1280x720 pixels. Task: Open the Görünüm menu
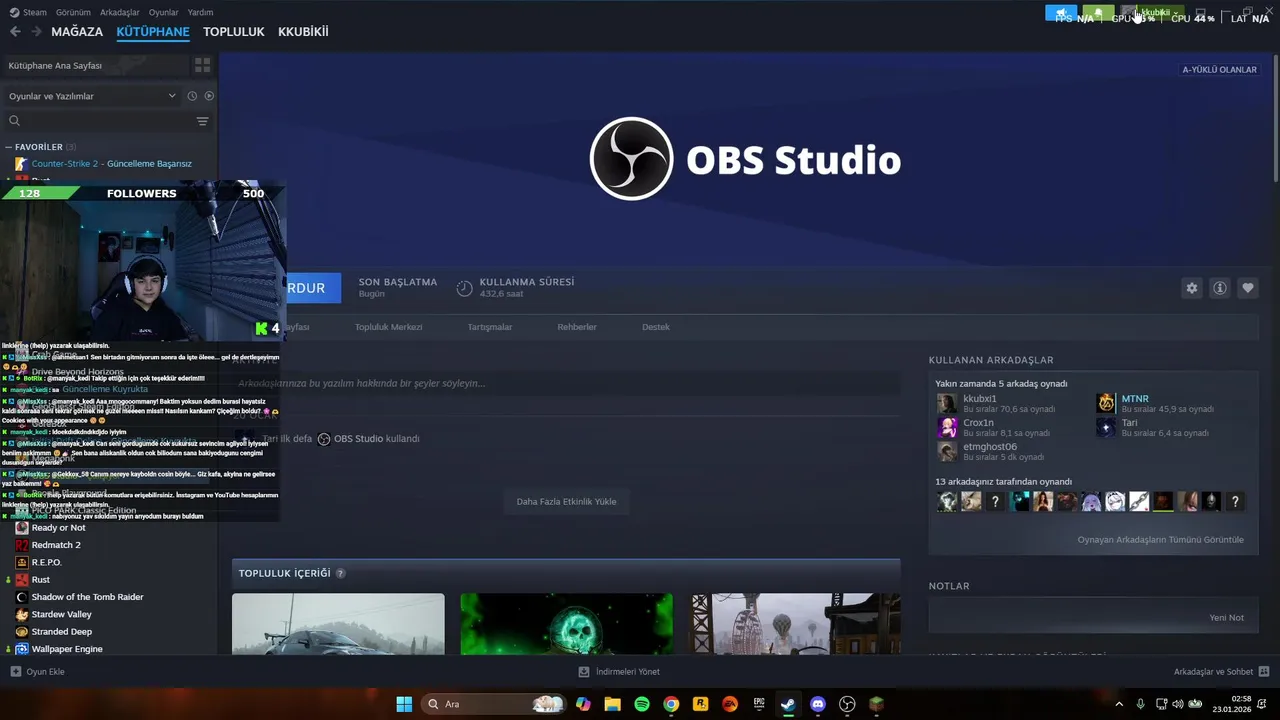click(x=73, y=12)
